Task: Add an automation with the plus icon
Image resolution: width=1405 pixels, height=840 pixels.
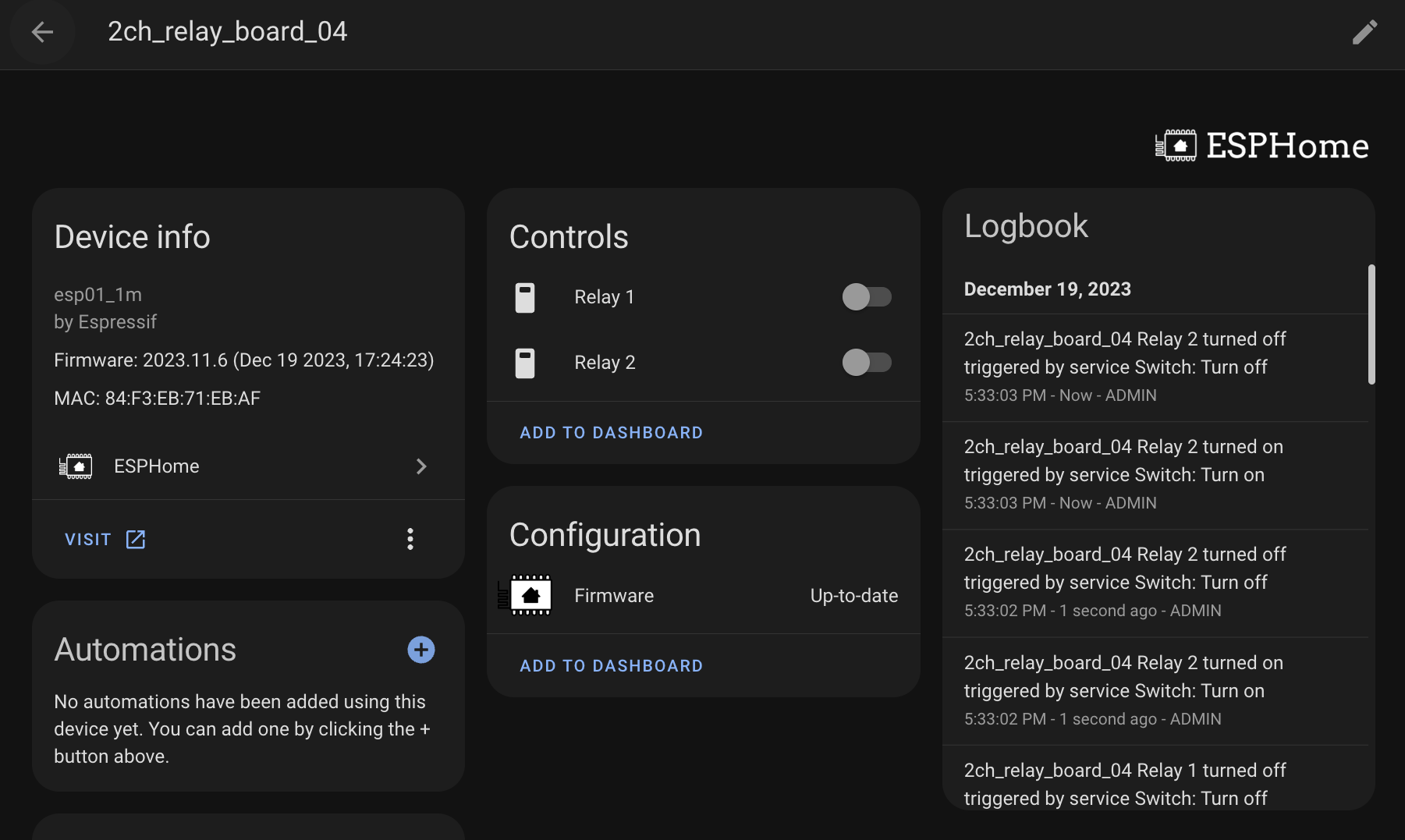Action: pos(421,650)
